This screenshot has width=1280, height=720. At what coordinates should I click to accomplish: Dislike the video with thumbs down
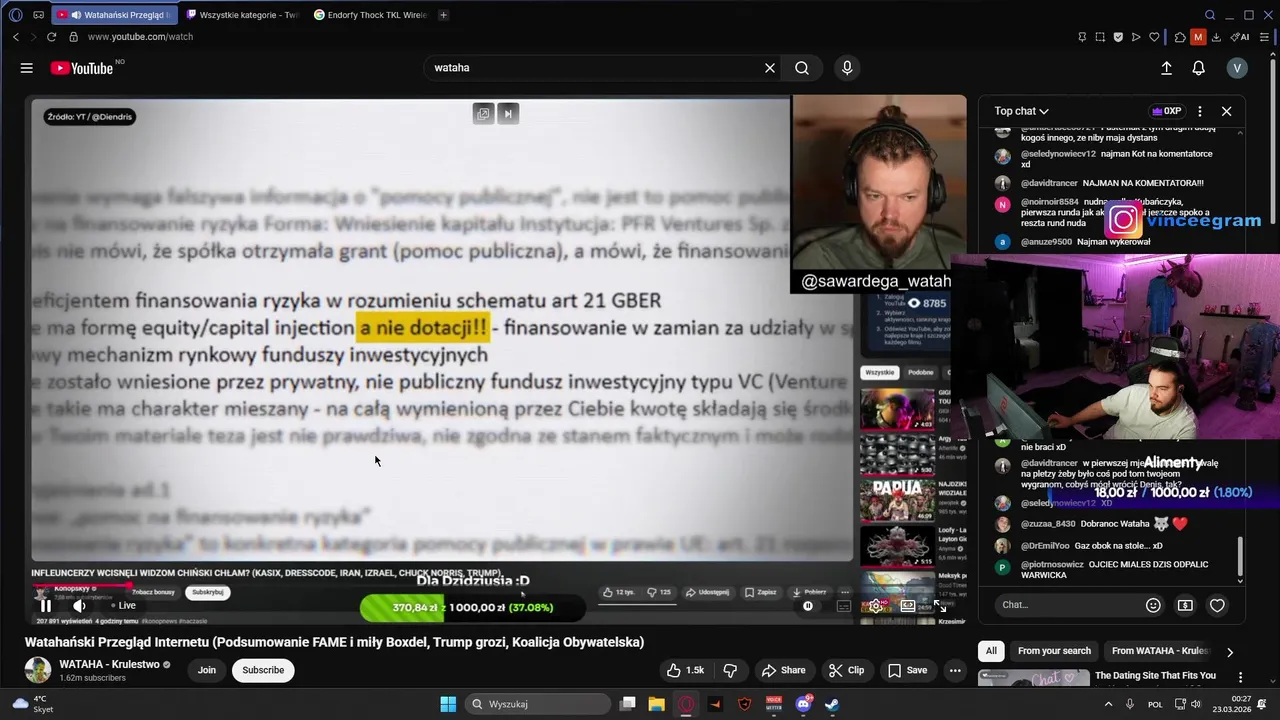click(730, 670)
